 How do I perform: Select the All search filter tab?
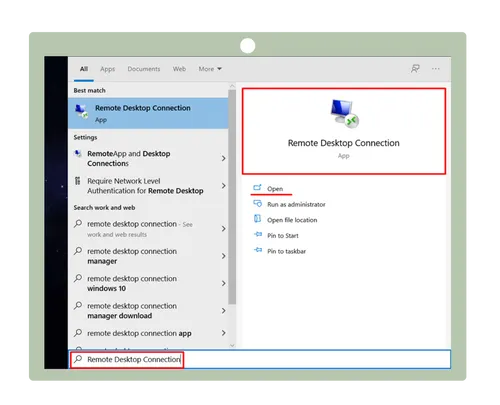[84, 69]
